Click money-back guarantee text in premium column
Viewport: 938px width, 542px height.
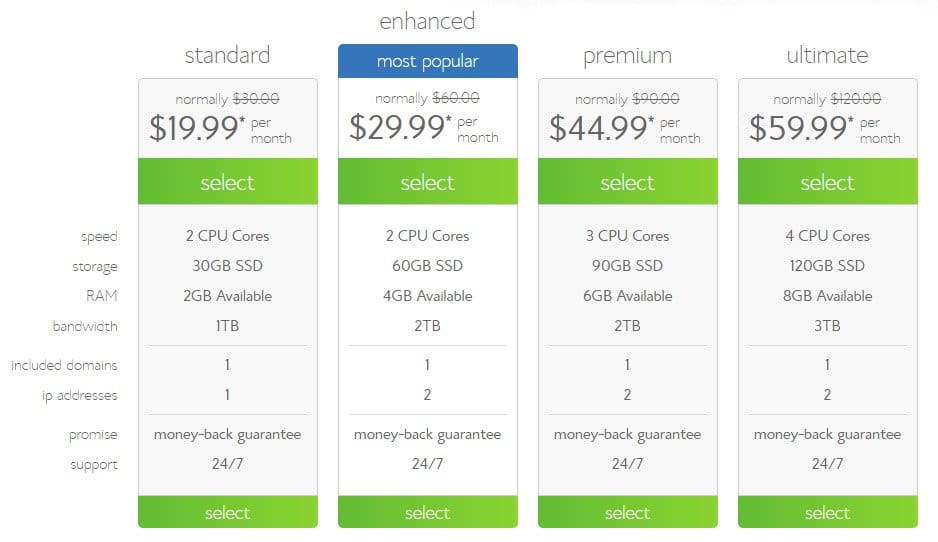[x=628, y=435]
